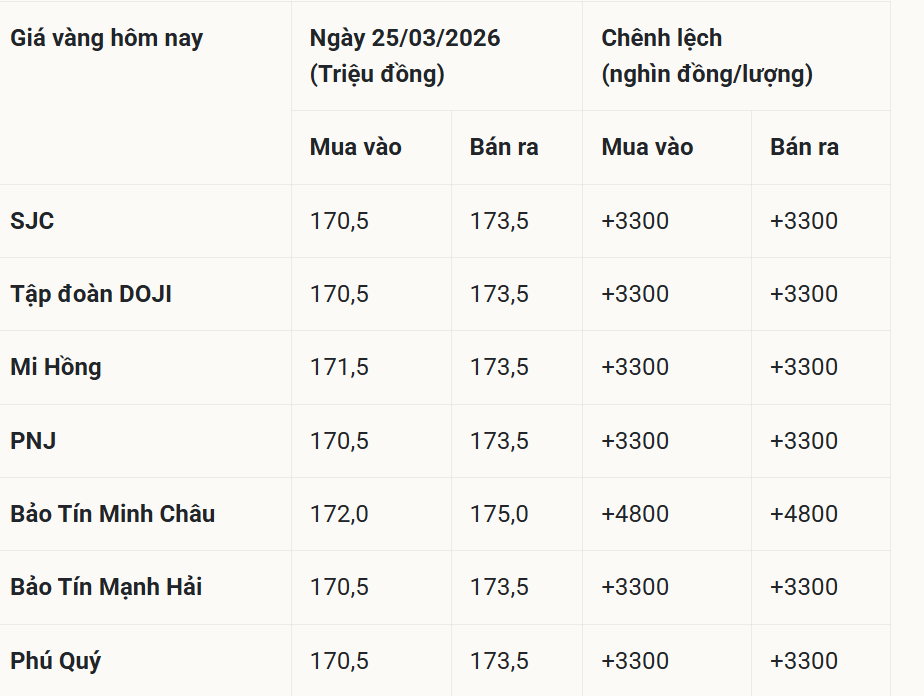Click SJC's sell price 173,5
Viewport: 924px width, 696px height.
(x=499, y=221)
